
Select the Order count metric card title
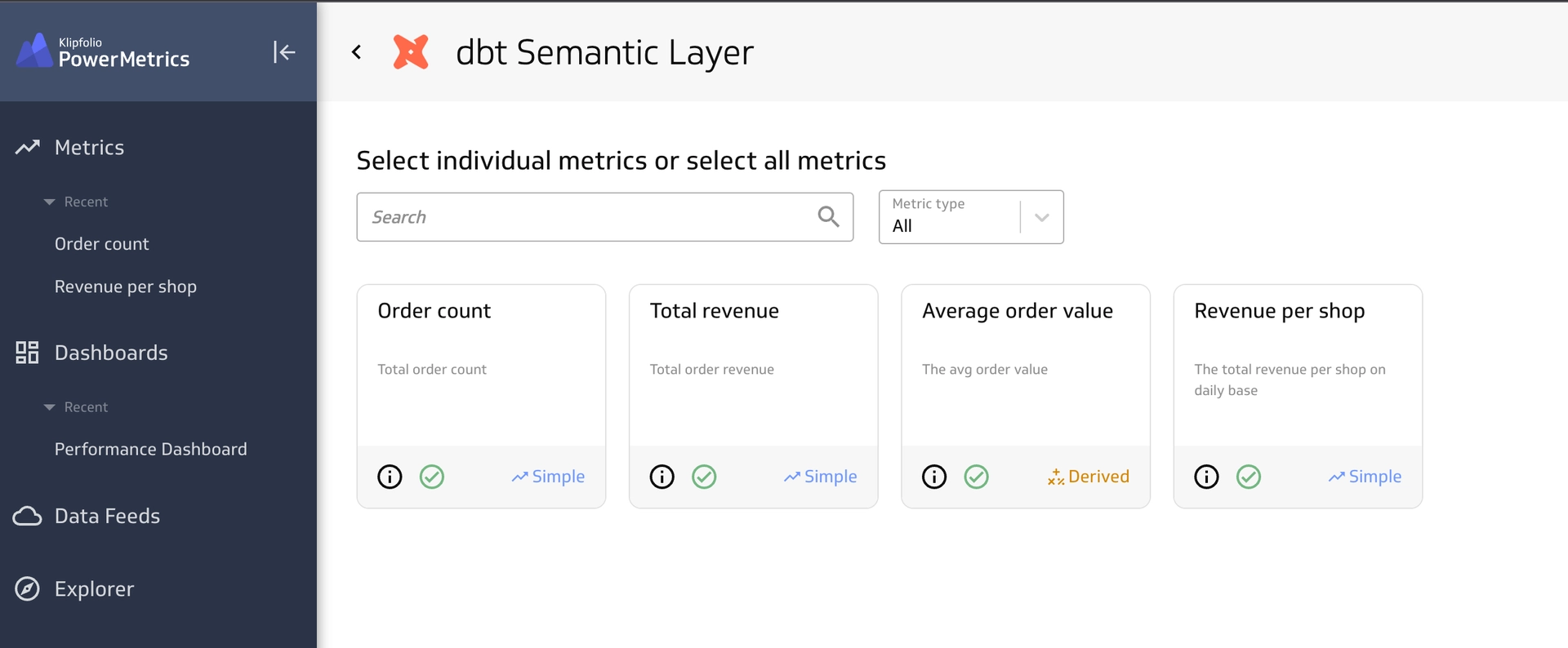point(434,310)
